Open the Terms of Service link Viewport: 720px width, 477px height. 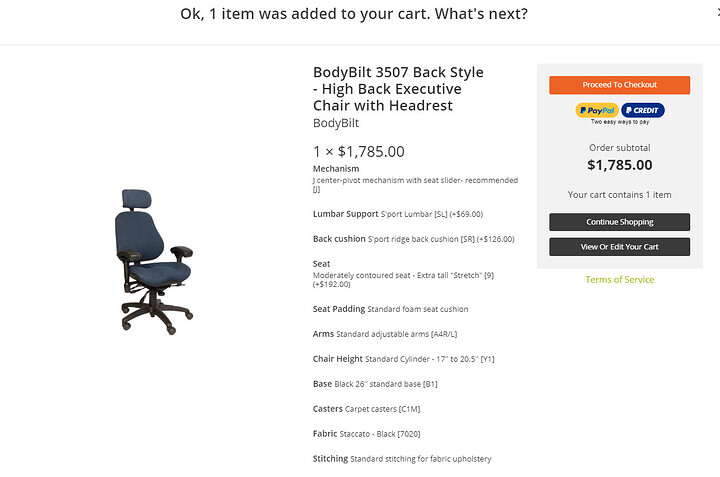coord(619,280)
